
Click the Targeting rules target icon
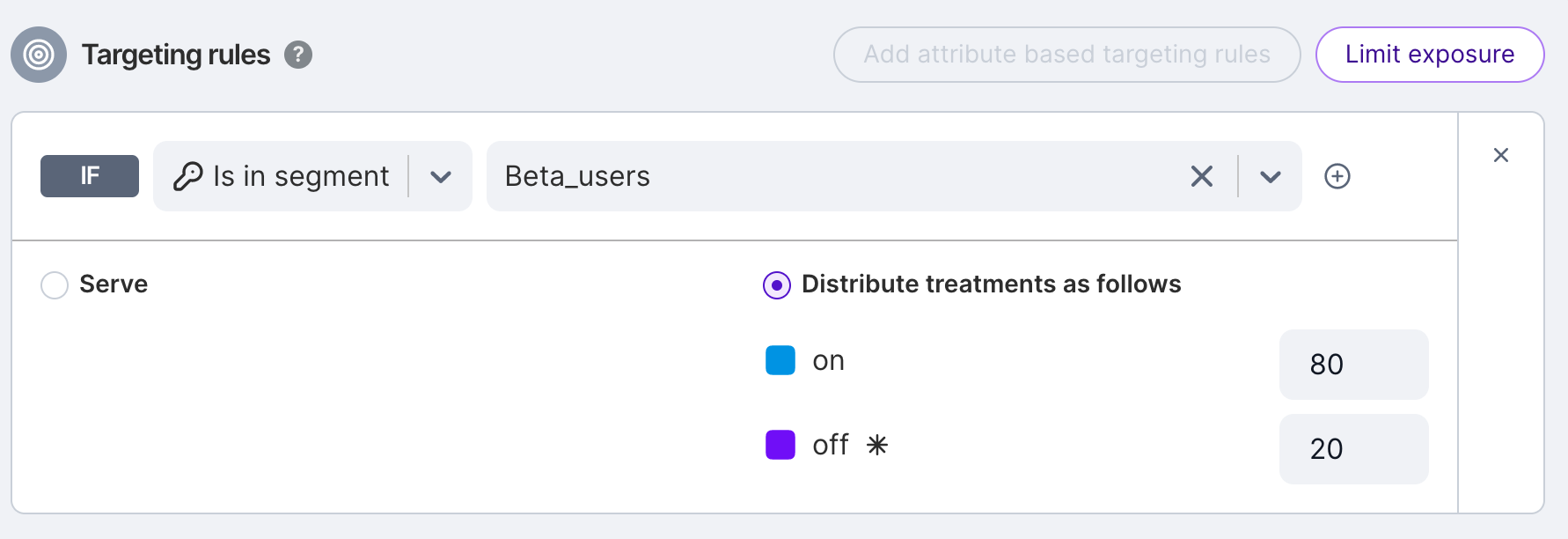click(x=39, y=55)
